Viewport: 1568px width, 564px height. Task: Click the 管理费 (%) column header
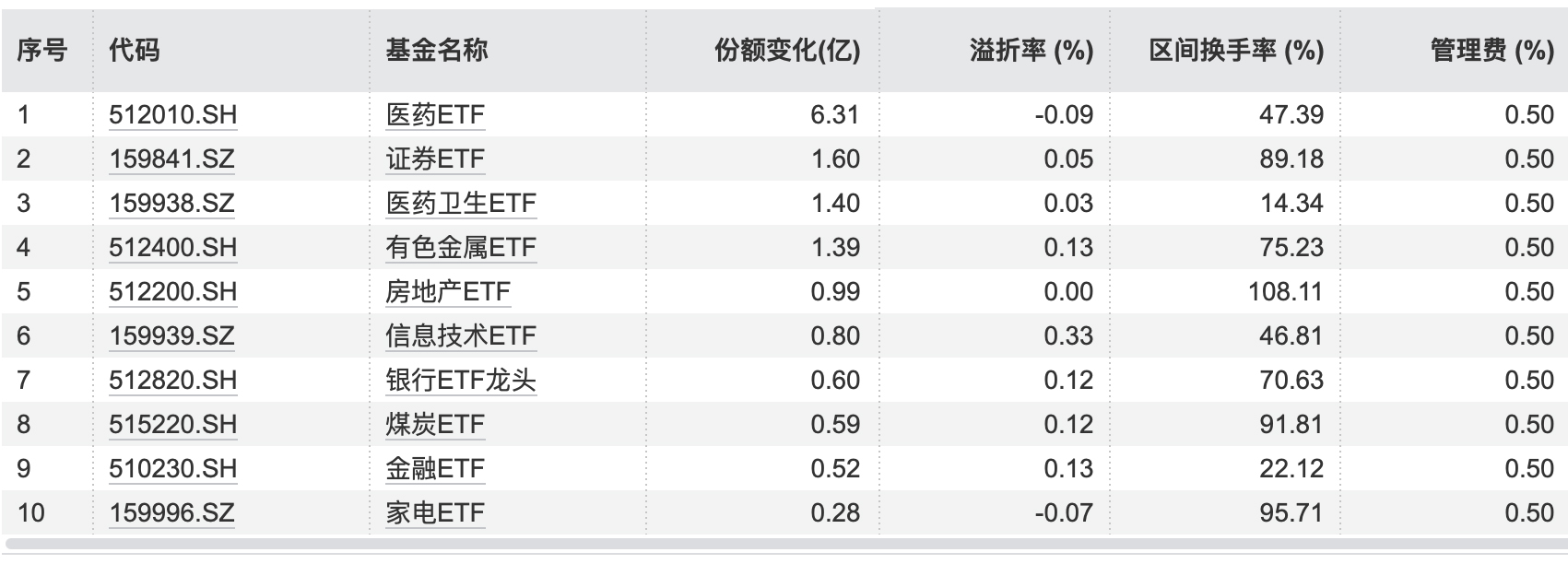[x=1491, y=51]
